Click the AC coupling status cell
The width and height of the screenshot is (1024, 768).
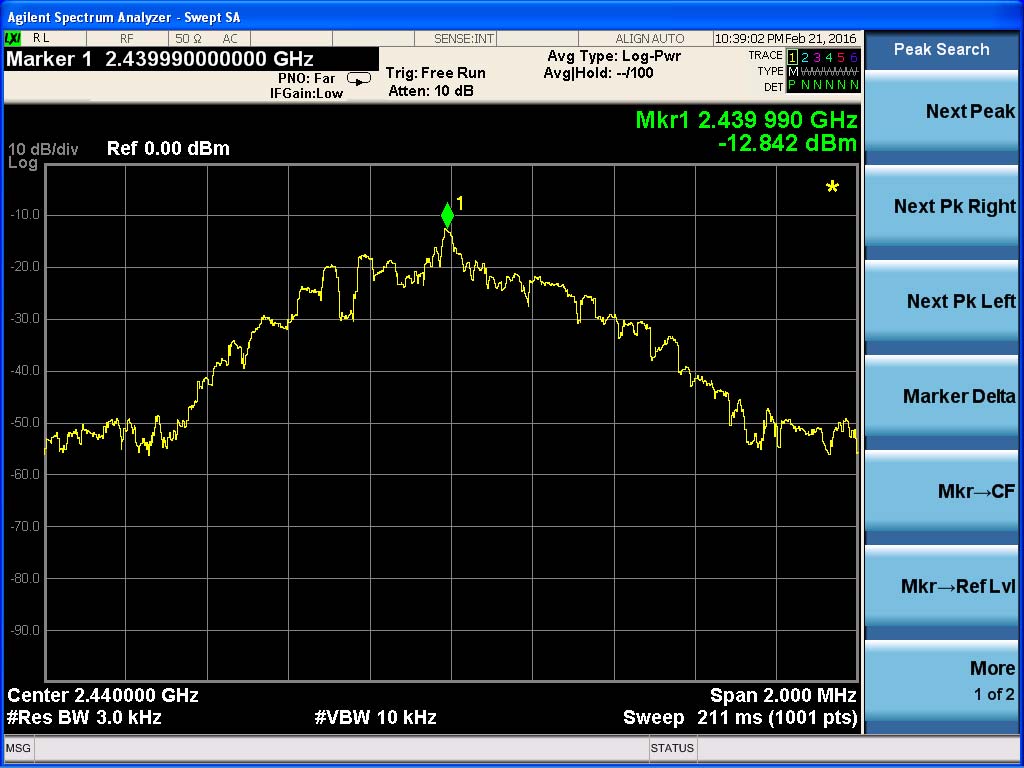point(230,39)
